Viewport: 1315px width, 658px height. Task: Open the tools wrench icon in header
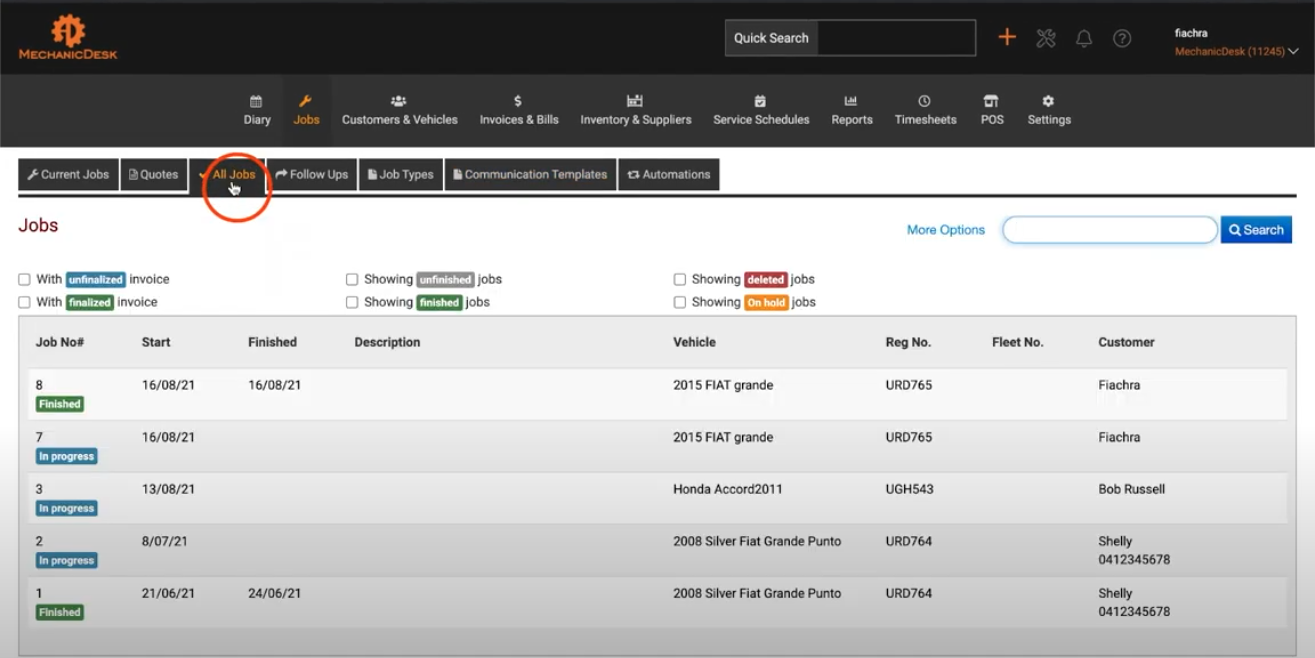1046,38
